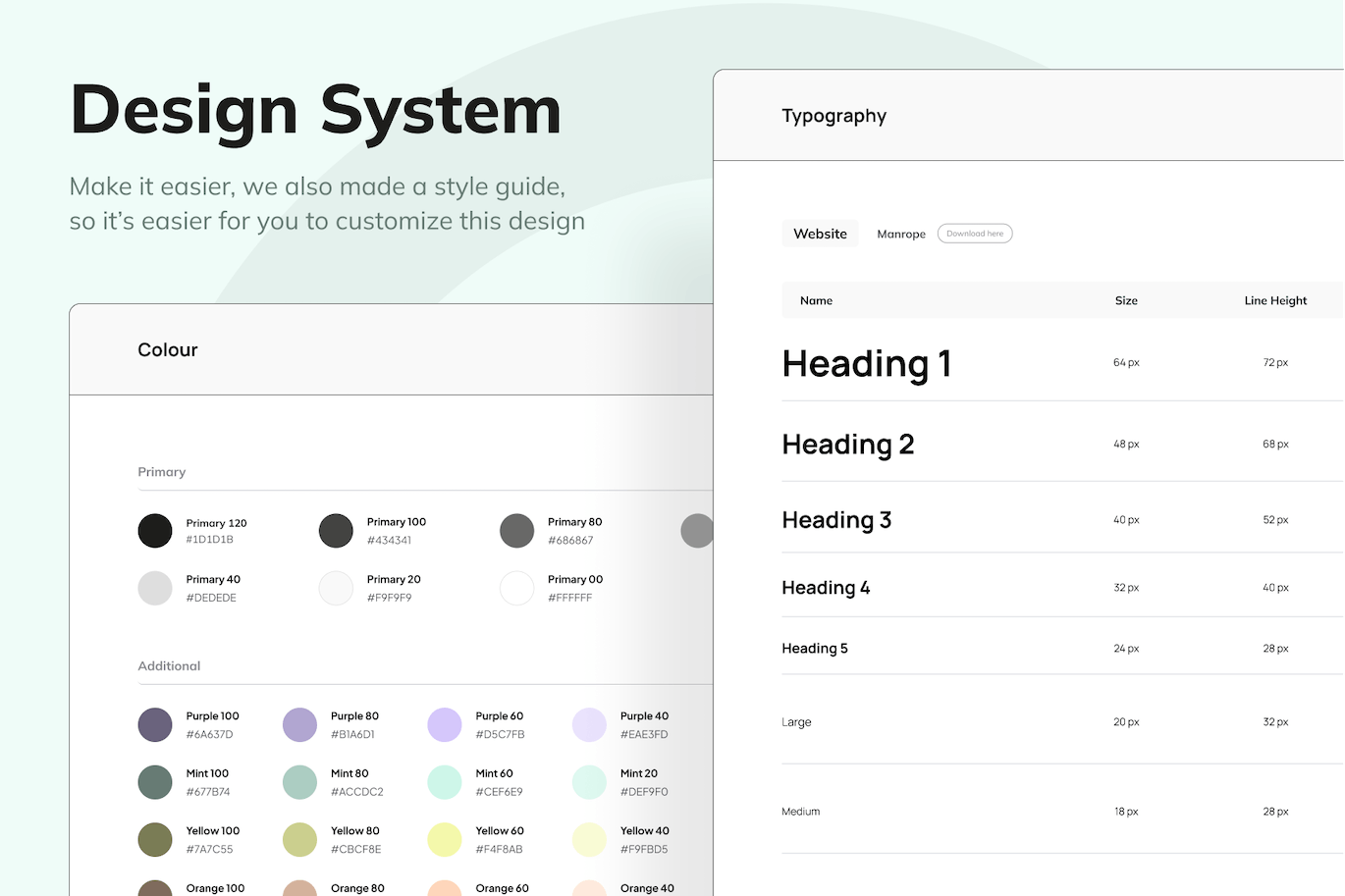
Task: Click the #B1A6D1 hex code
Action: point(352,734)
